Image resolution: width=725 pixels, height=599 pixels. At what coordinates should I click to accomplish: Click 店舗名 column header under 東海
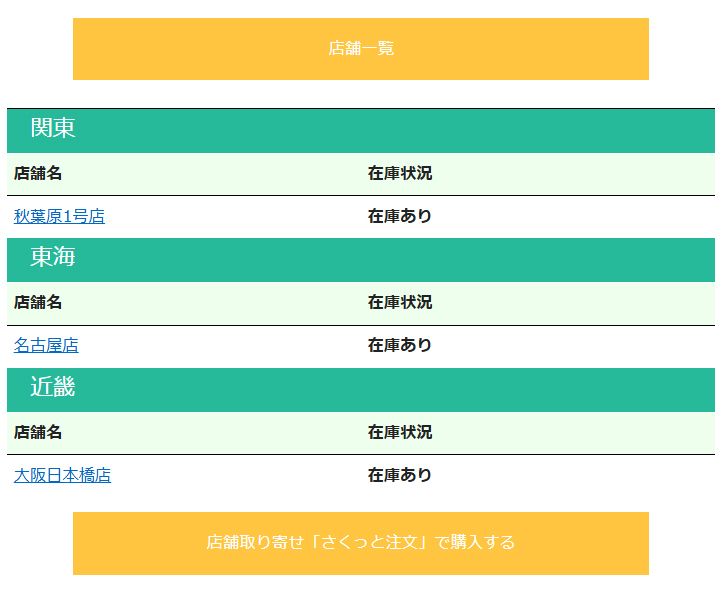click(38, 302)
